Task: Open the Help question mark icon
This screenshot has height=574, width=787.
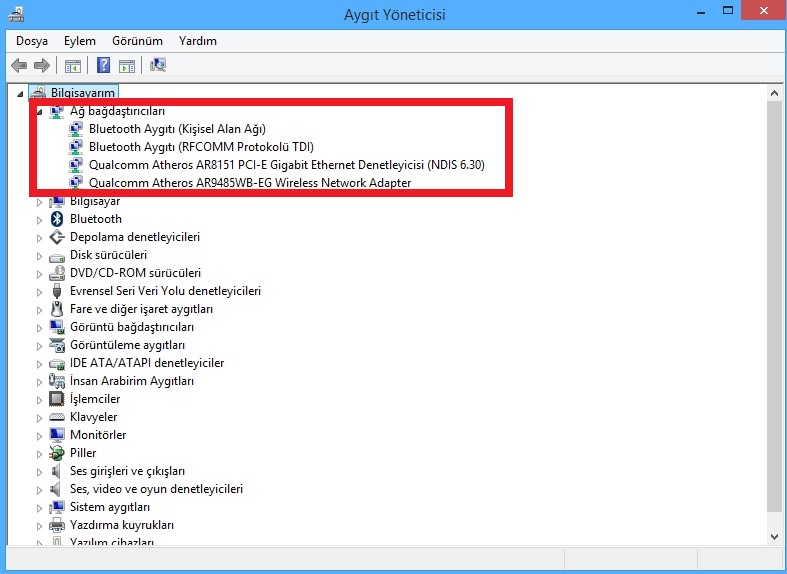Action: 103,65
